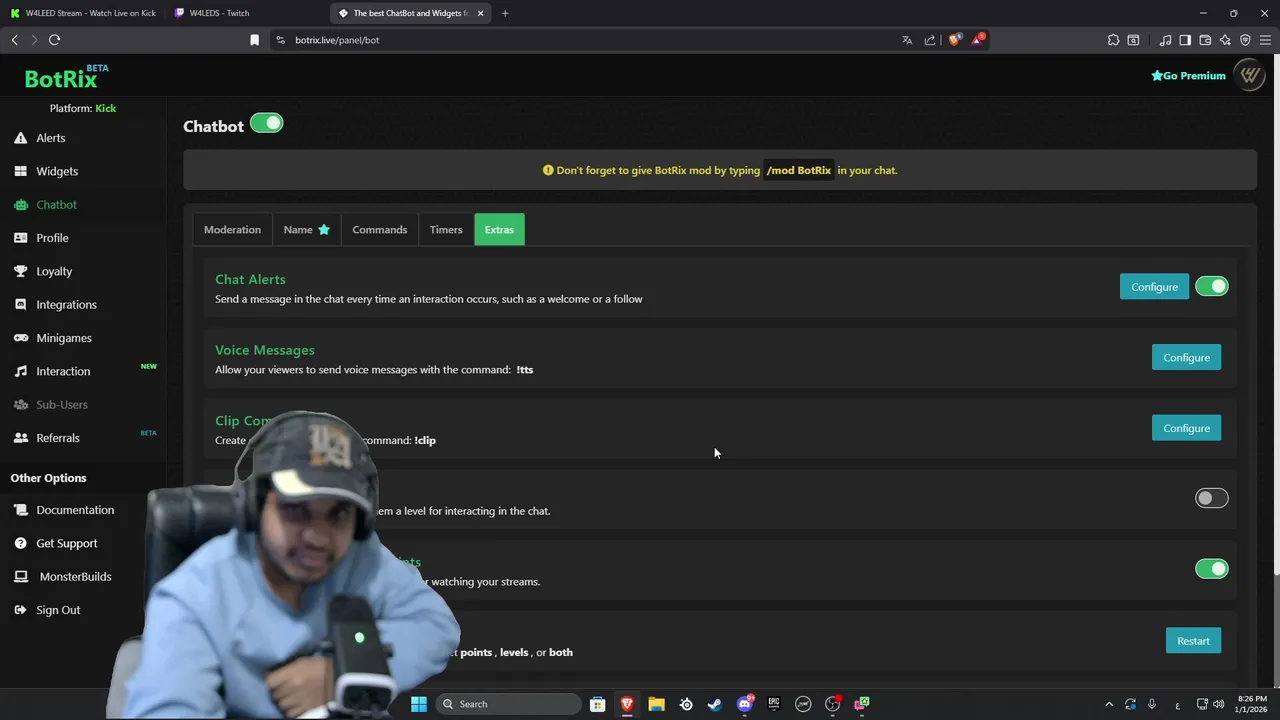Switch to the Moderation tab
Viewport: 1280px width, 720px height.
pos(232,230)
